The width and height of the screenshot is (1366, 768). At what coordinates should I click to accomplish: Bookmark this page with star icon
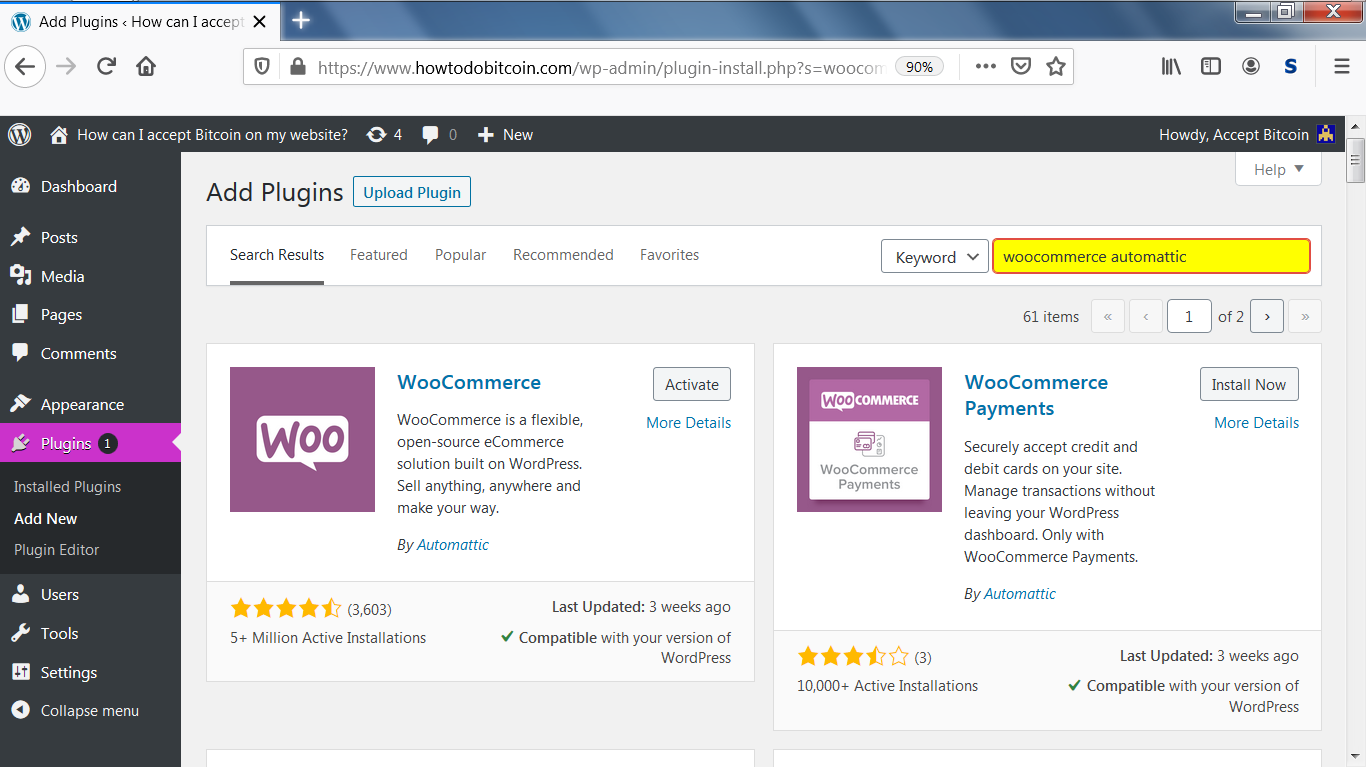tap(1055, 67)
